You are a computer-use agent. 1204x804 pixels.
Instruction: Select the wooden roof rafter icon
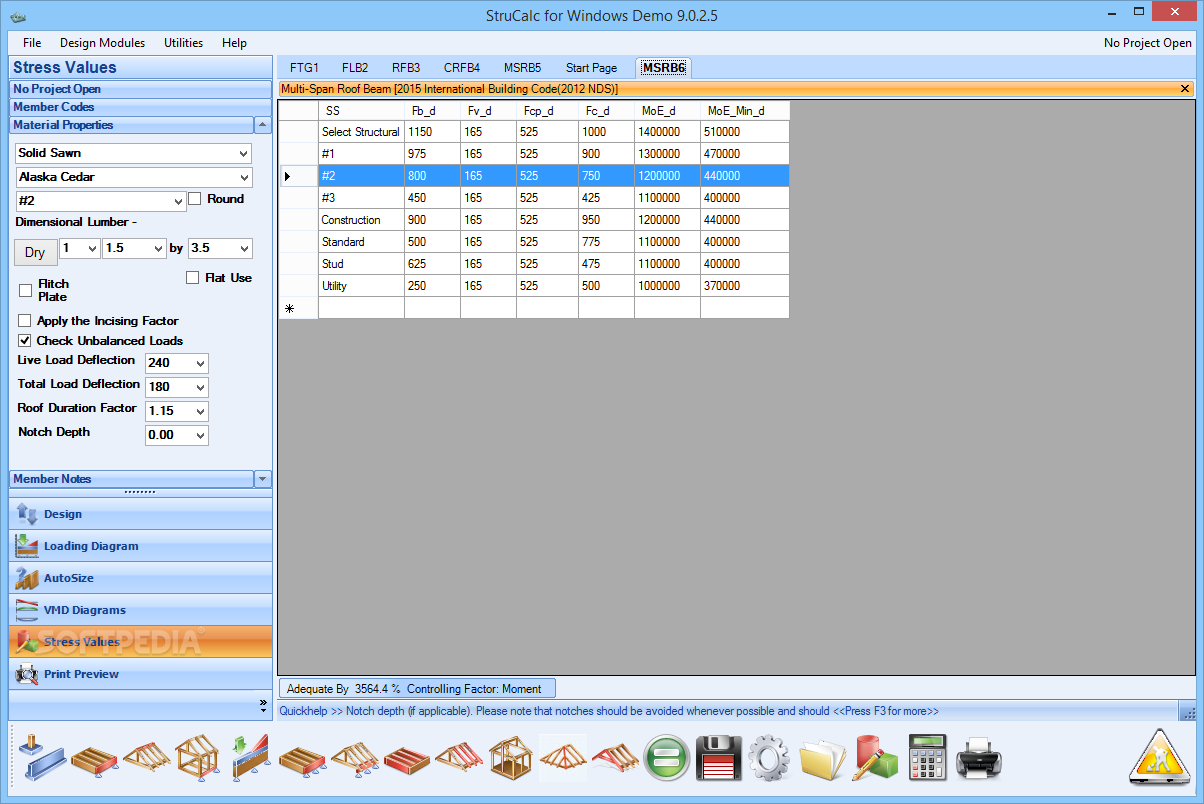coord(147,759)
